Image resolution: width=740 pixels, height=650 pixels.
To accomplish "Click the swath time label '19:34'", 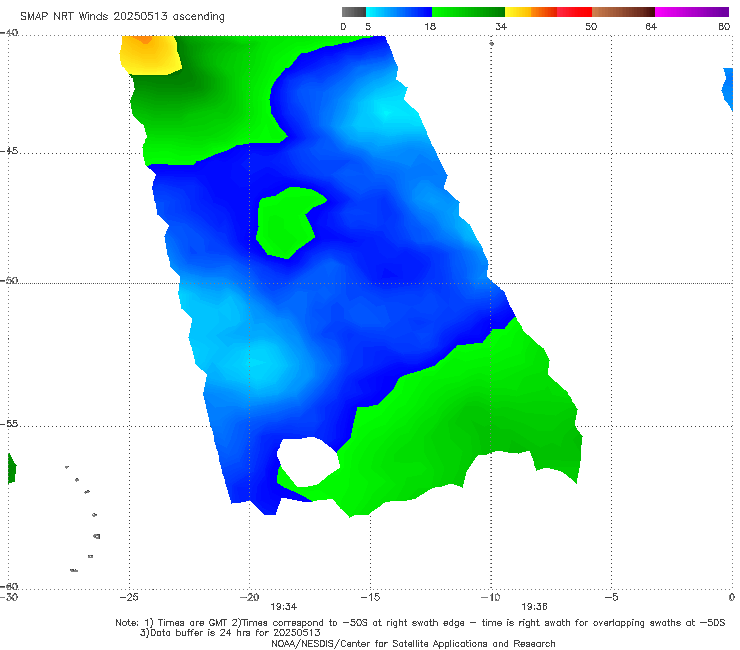I will tap(284, 607).
